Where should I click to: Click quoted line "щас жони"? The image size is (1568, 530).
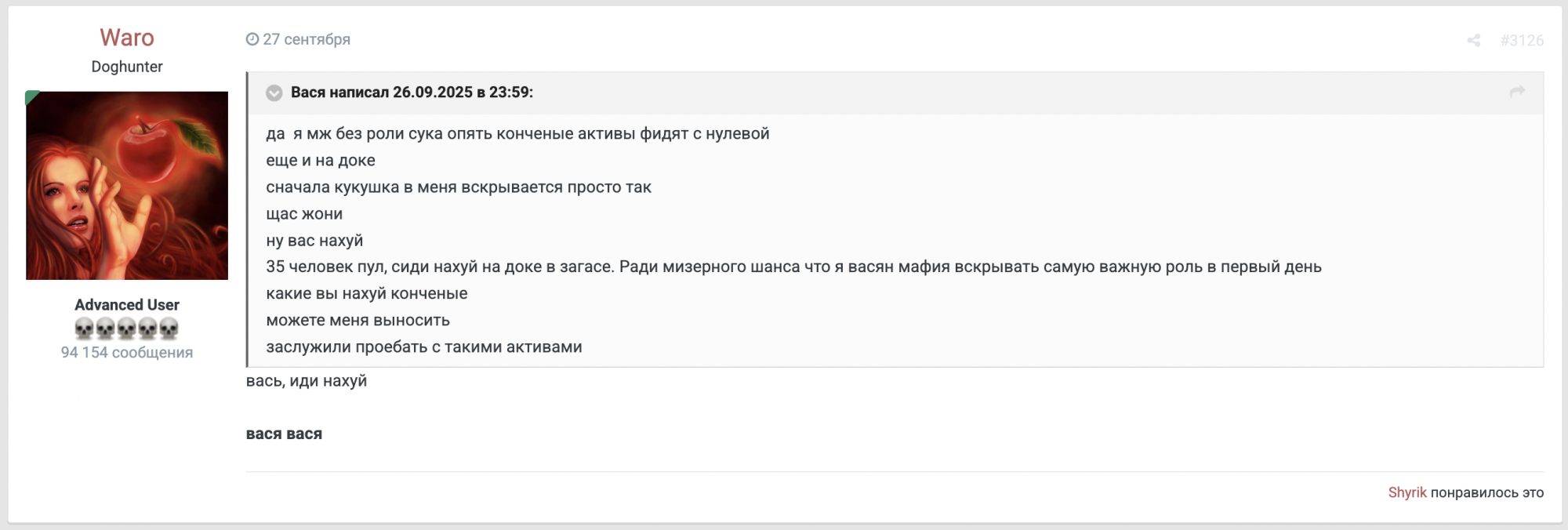pyautogui.click(x=304, y=214)
